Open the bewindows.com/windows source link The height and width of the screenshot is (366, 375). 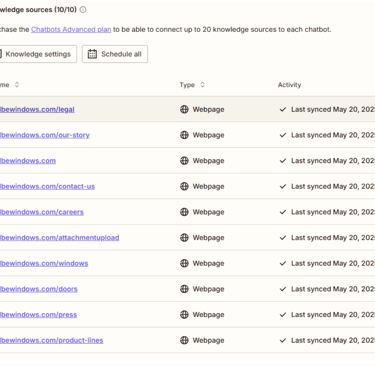pos(44,263)
